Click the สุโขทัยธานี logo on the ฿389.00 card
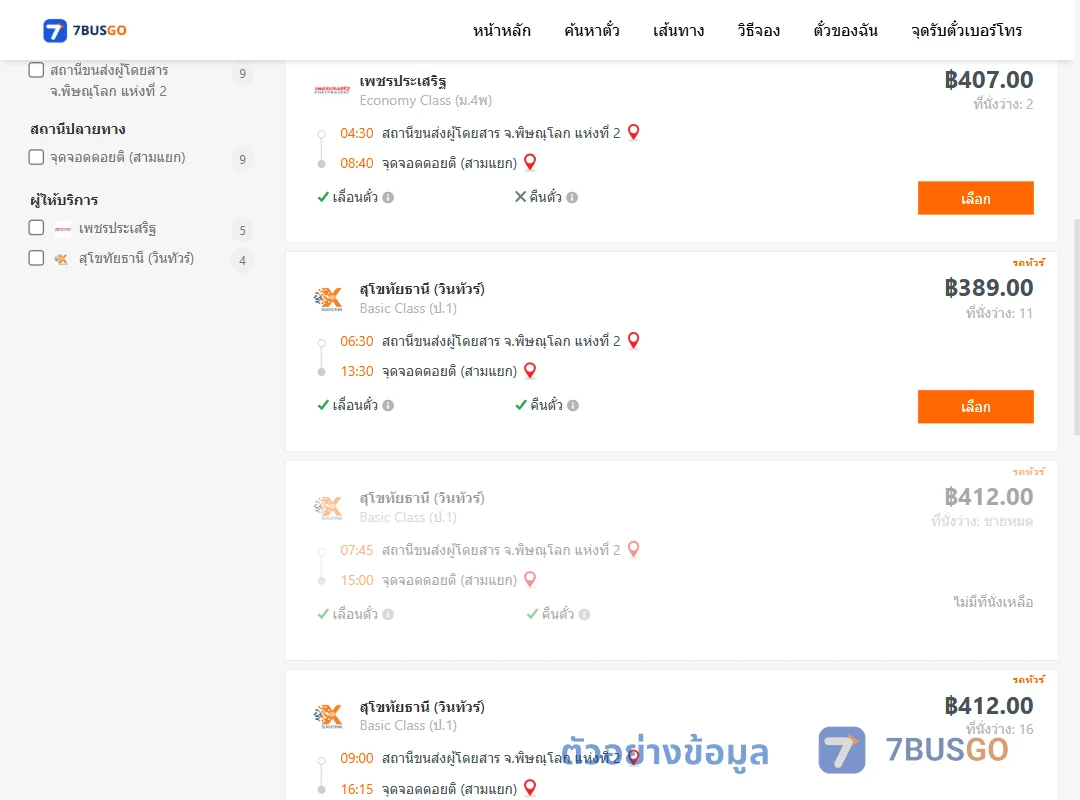This screenshot has width=1080, height=800. (329, 299)
